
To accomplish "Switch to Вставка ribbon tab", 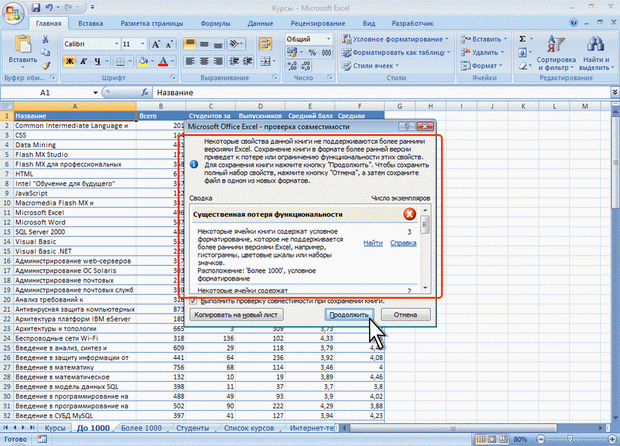I will (91, 23).
